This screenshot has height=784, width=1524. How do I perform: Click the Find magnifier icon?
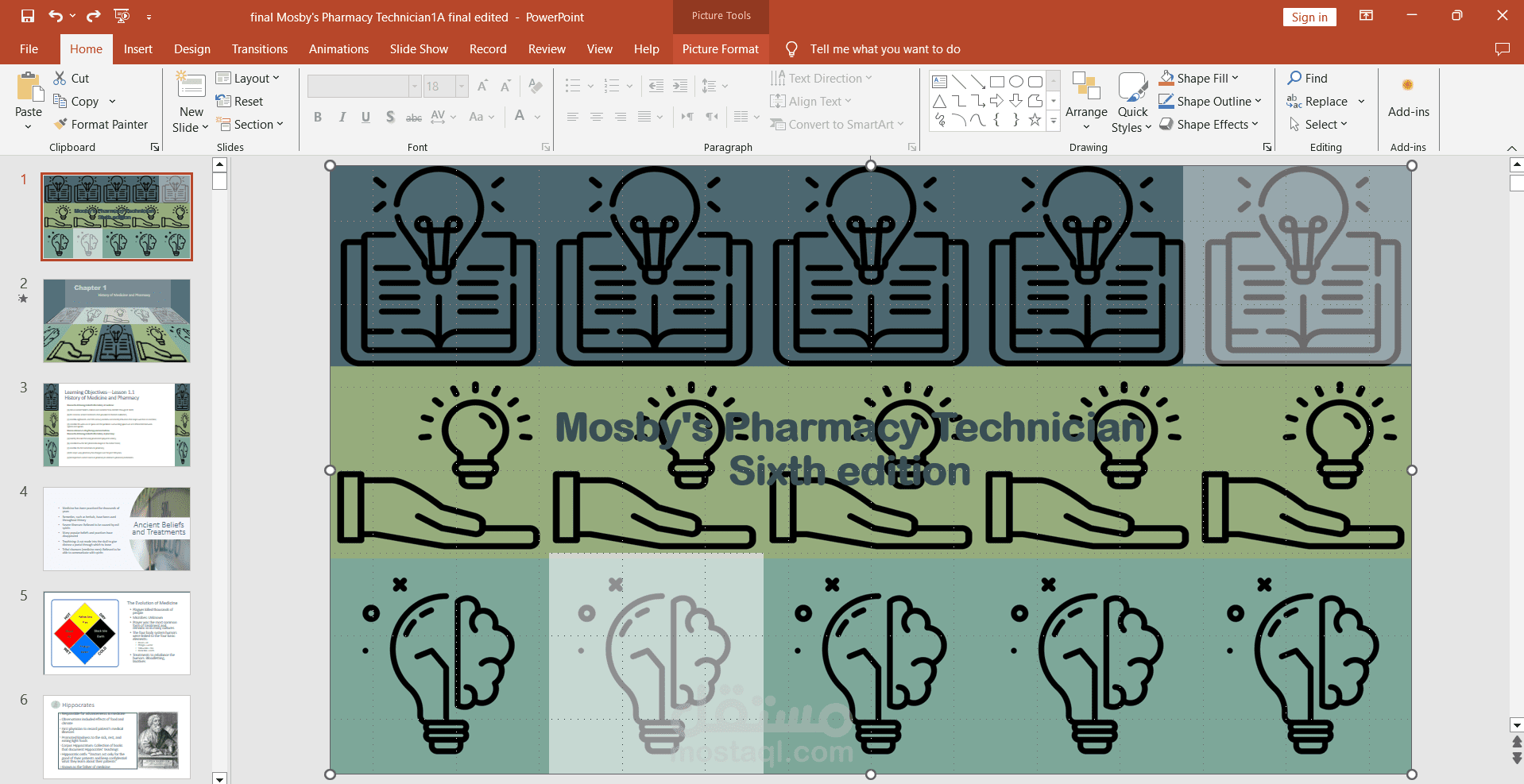pos(1294,78)
